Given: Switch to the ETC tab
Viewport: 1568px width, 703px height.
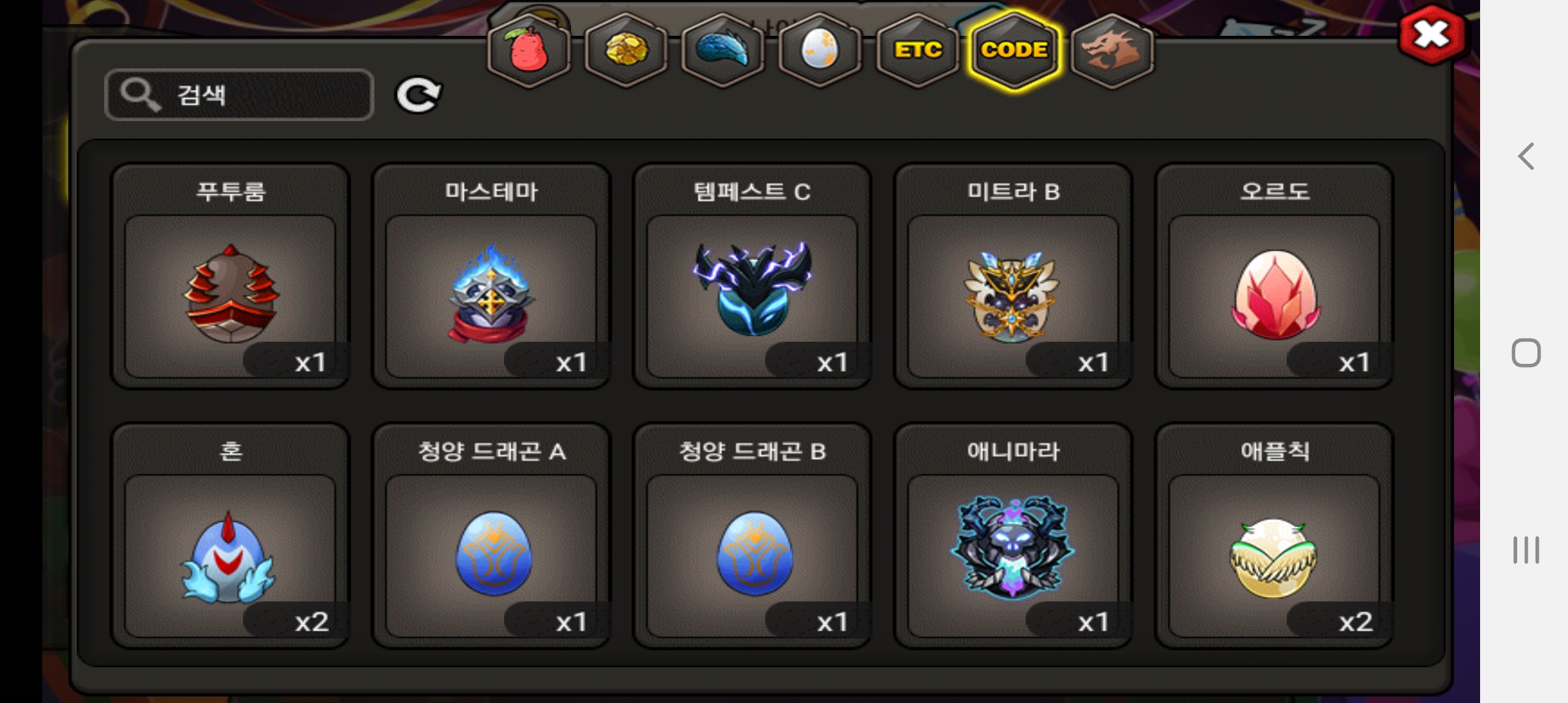Looking at the screenshot, I should [917, 51].
